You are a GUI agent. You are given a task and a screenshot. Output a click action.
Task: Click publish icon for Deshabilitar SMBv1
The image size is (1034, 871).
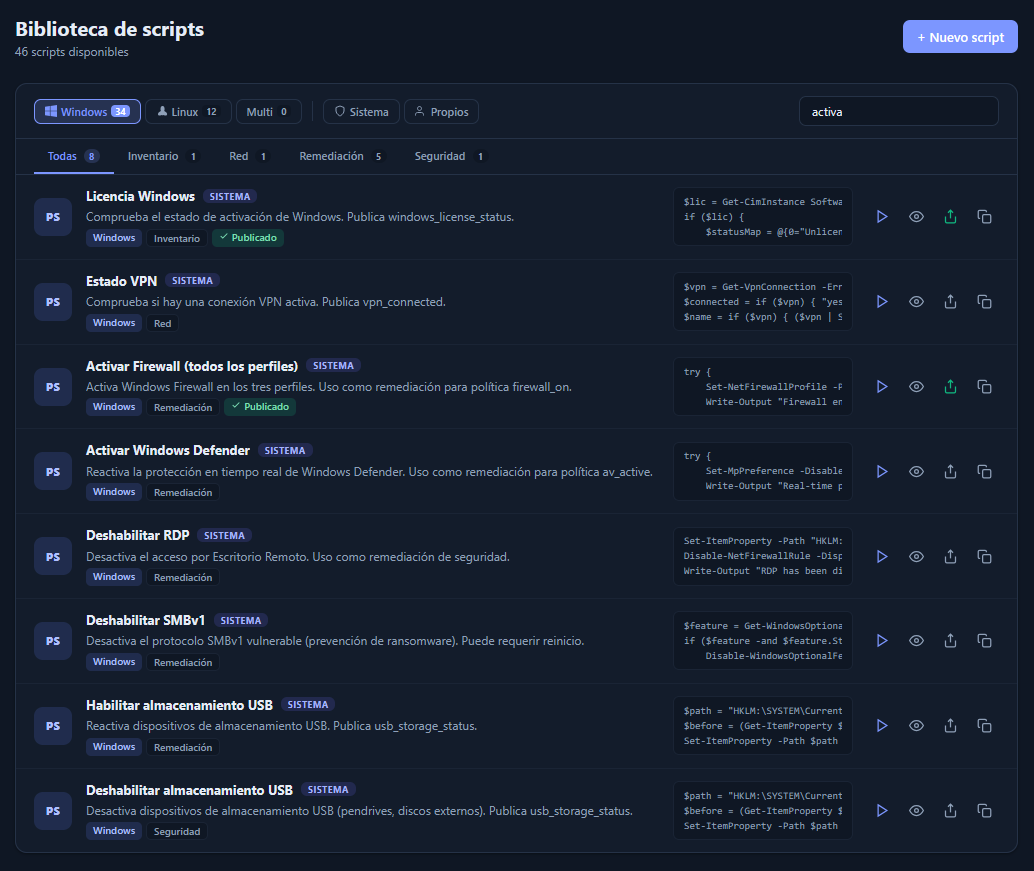pyautogui.click(x=950, y=640)
